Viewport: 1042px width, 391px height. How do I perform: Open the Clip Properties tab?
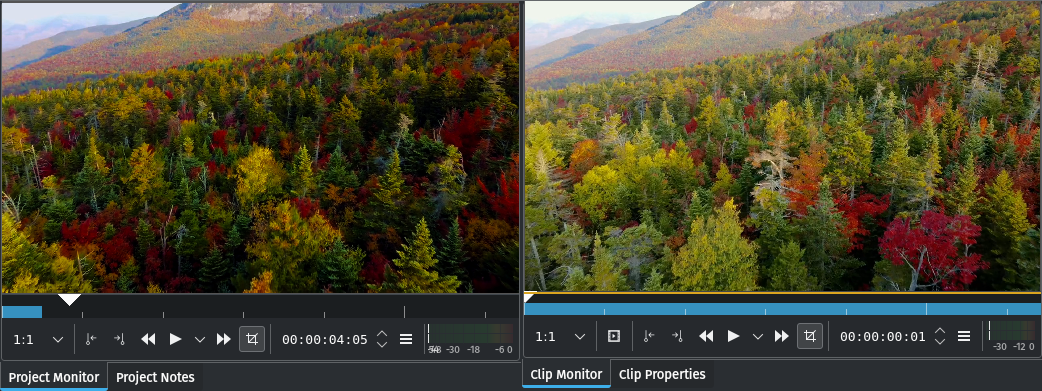pos(662,374)
